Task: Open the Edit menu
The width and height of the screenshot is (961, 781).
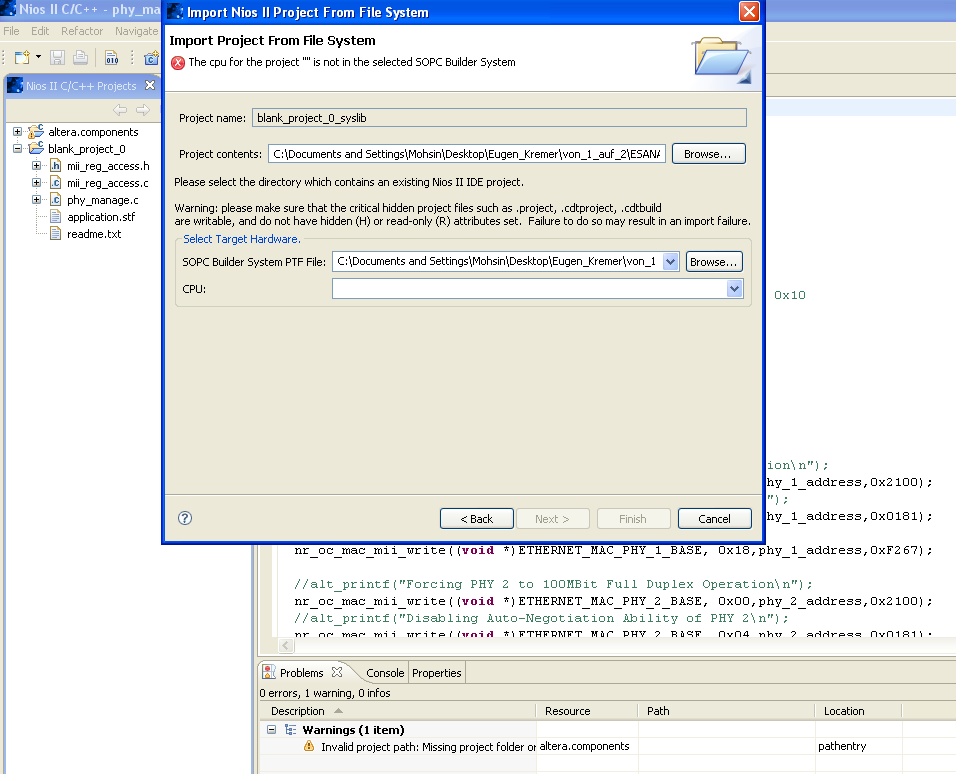Action: tap(40, 31)
